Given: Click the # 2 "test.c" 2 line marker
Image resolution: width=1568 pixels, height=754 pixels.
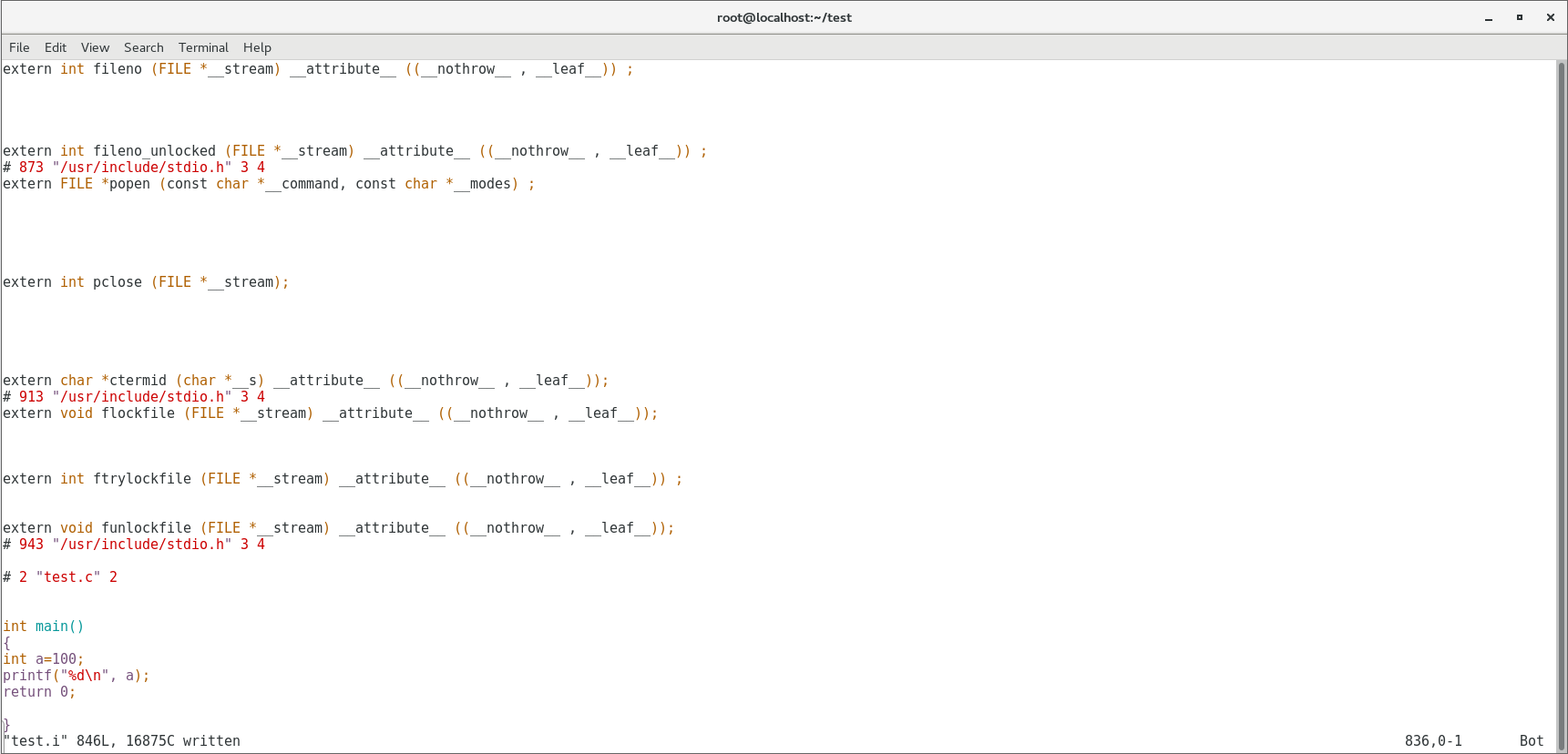Looking at the screenshot, I should (60, 577).
